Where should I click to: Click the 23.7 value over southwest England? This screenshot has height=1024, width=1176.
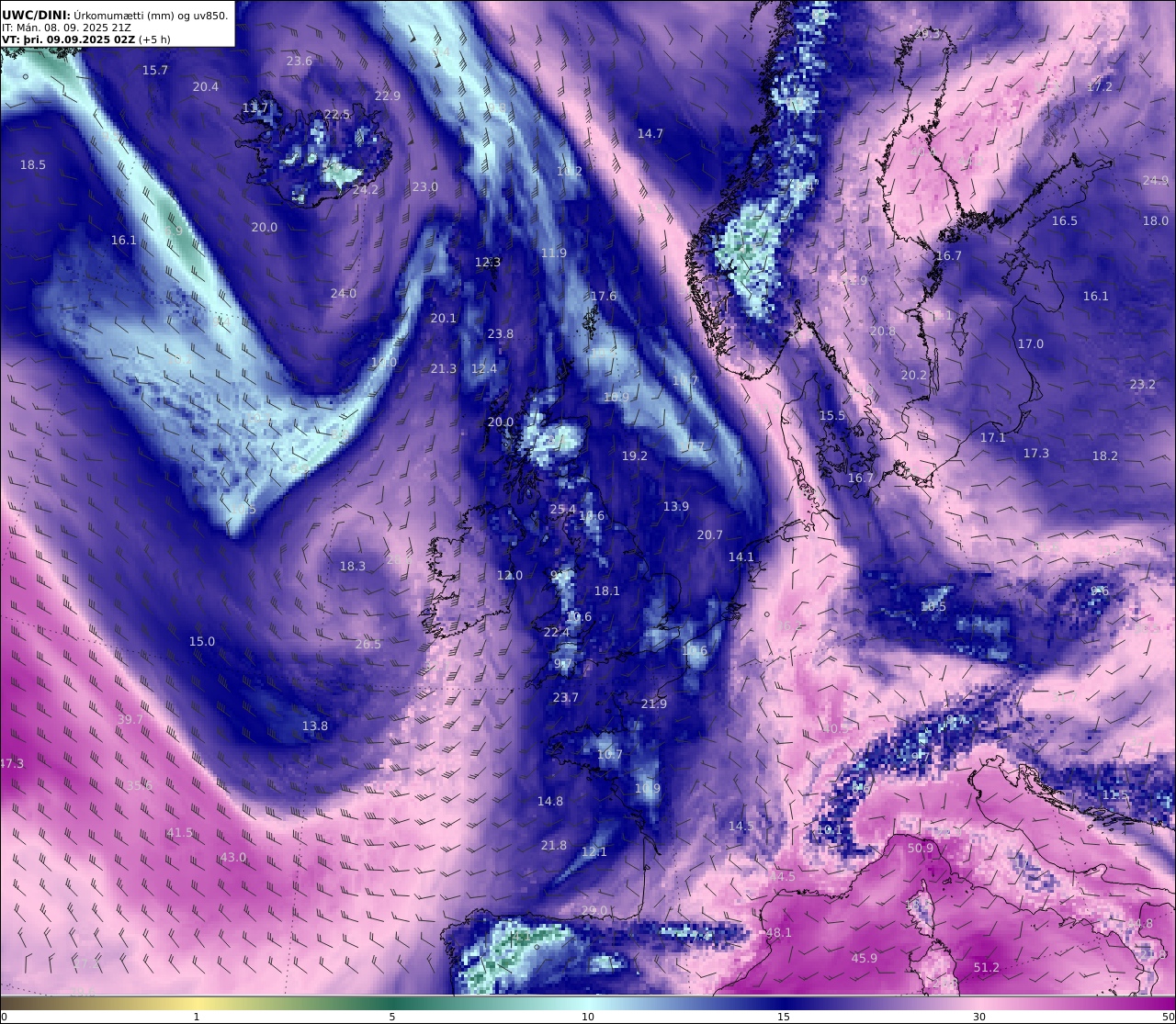click(x=566, y=698)
